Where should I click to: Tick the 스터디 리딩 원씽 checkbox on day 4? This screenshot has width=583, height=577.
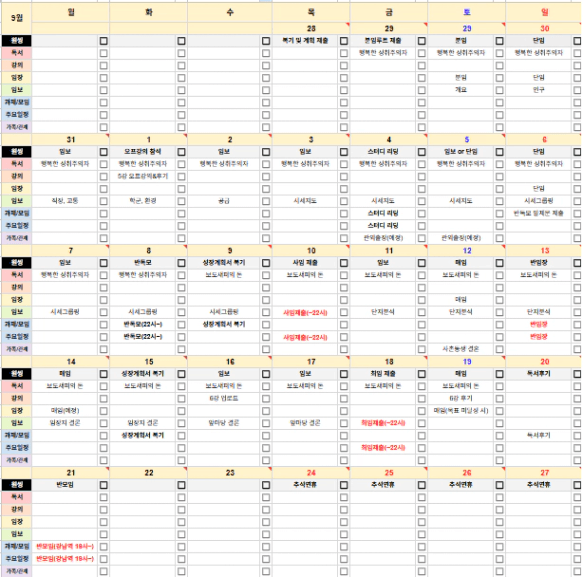(x=421, y=152)
